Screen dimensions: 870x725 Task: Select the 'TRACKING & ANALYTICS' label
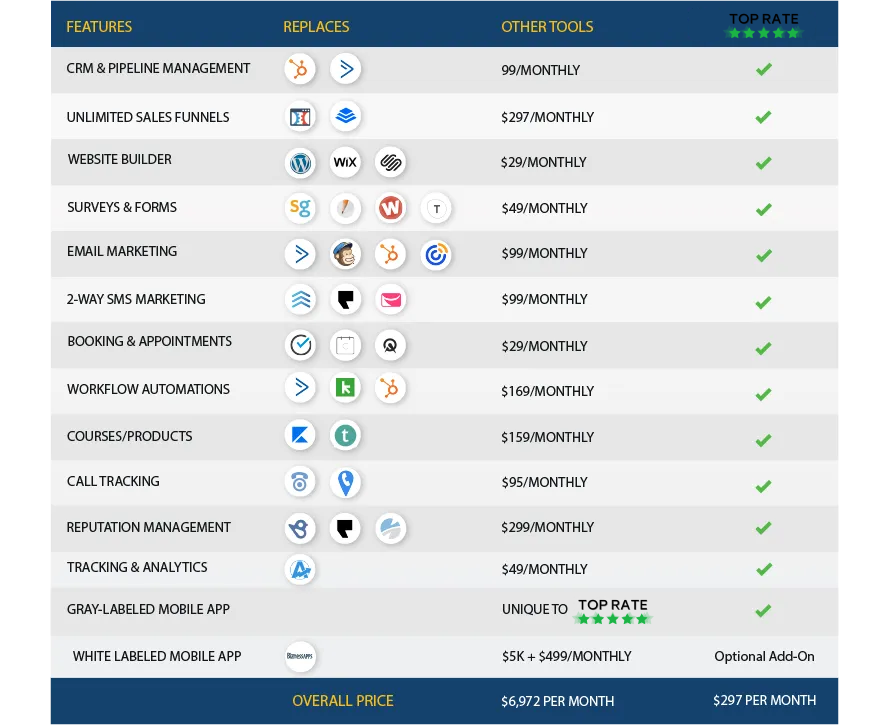pyautogui.click(x=137, y=567)
